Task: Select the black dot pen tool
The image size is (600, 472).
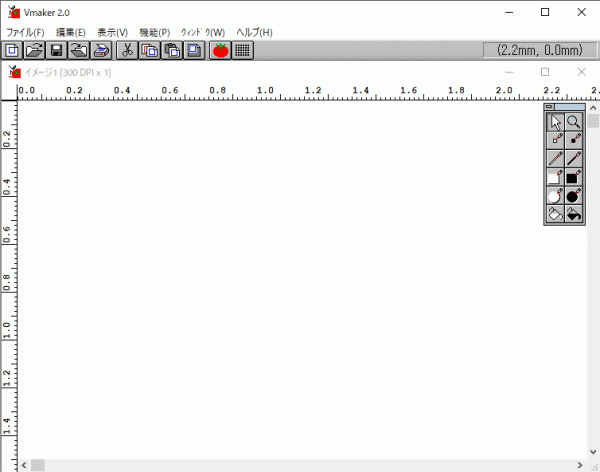Action: 574,140
